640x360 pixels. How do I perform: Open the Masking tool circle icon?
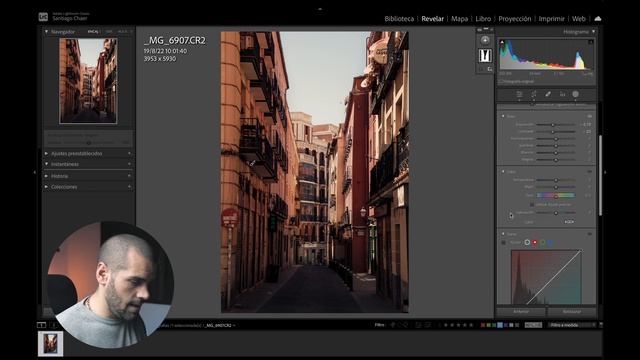pyautogui.click(x=576, y=94)
